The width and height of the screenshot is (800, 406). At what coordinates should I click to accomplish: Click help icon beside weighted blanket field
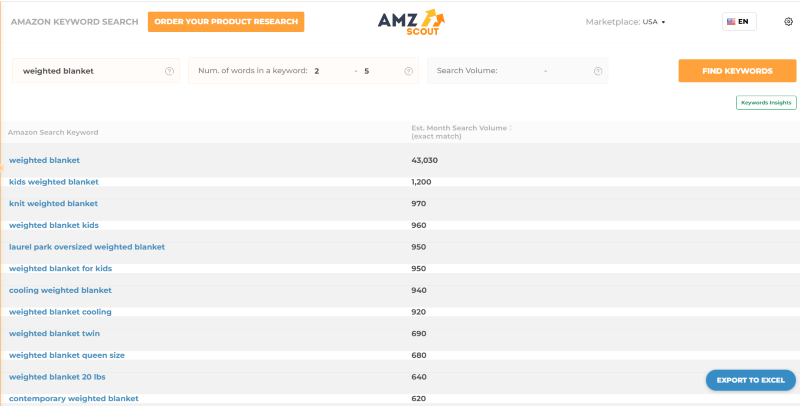coord(169,71)
